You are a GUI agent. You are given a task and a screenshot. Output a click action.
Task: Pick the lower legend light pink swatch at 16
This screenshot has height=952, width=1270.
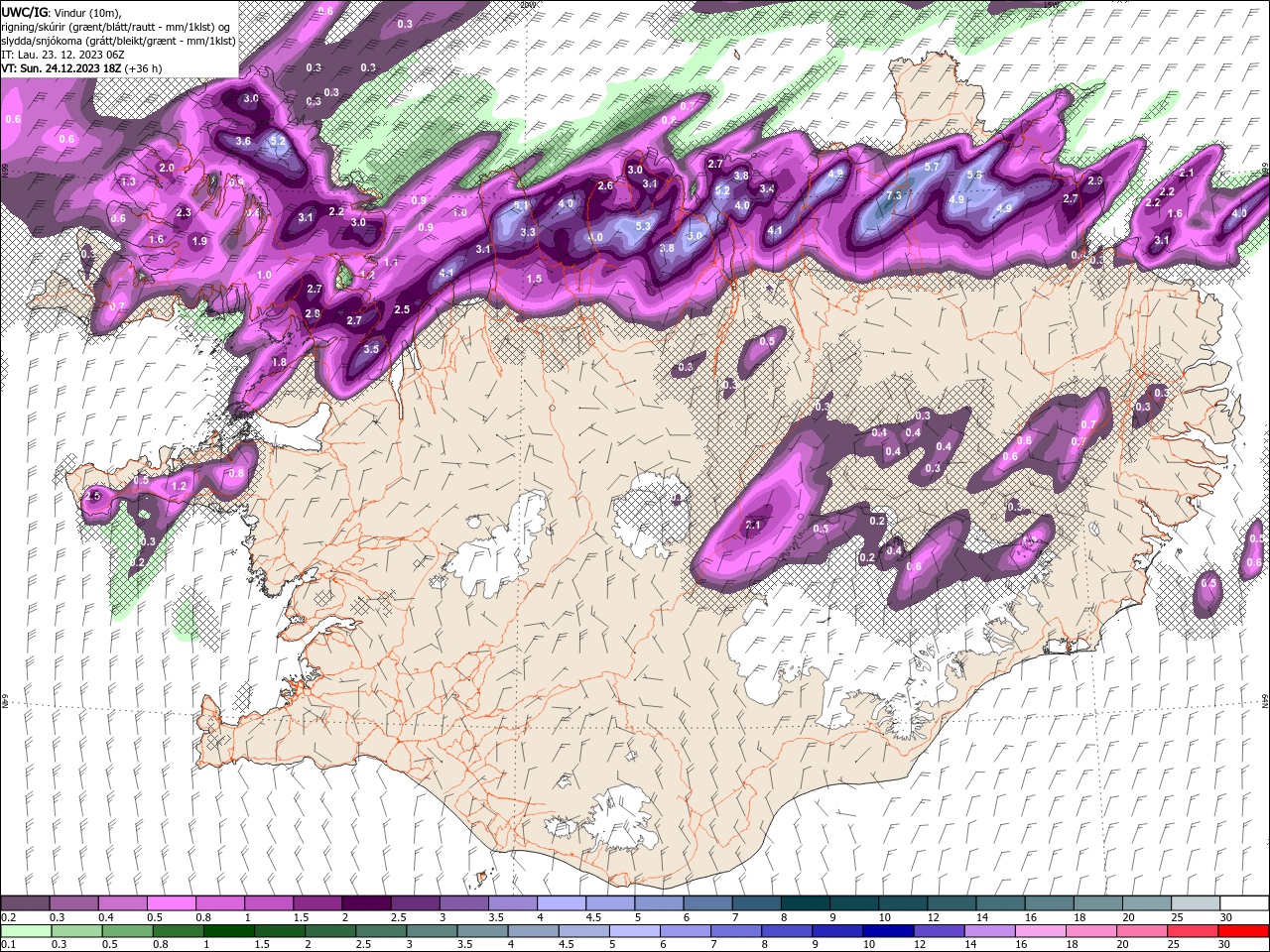tap(1042, 930)
